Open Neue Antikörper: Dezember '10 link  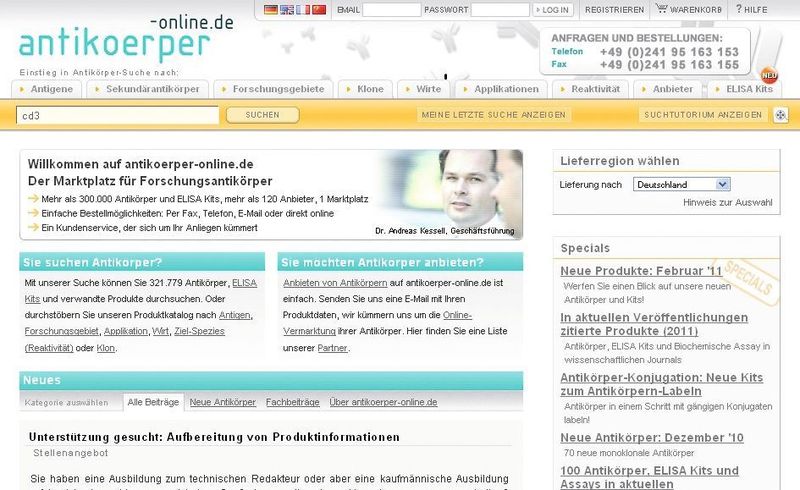(x=652, y=438)
